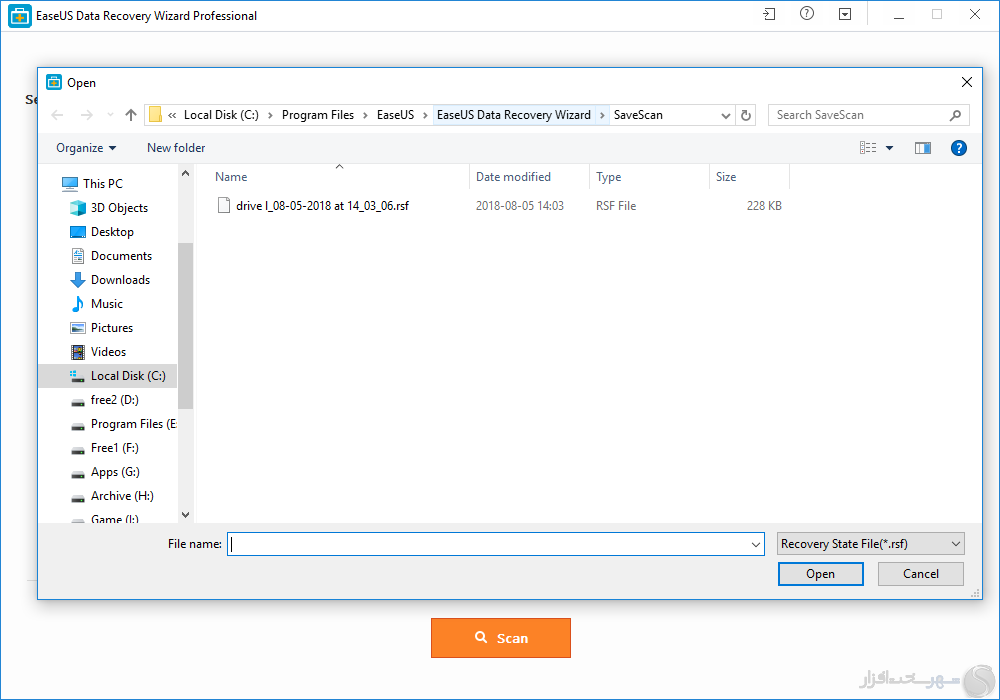
Task: Click the Cancel button
Action: 920,574
